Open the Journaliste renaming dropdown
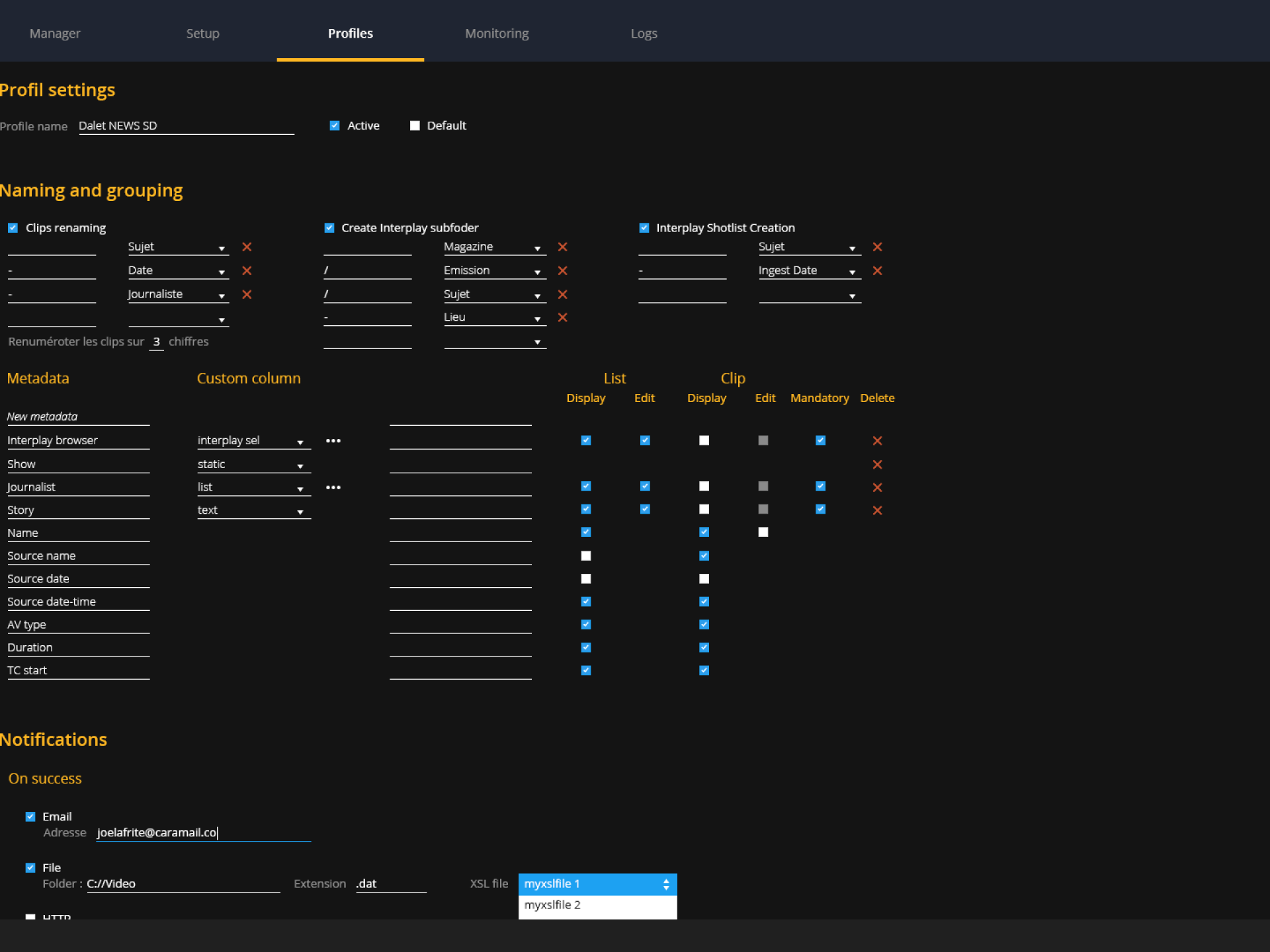1270x952 pixels. click(179, 295)
